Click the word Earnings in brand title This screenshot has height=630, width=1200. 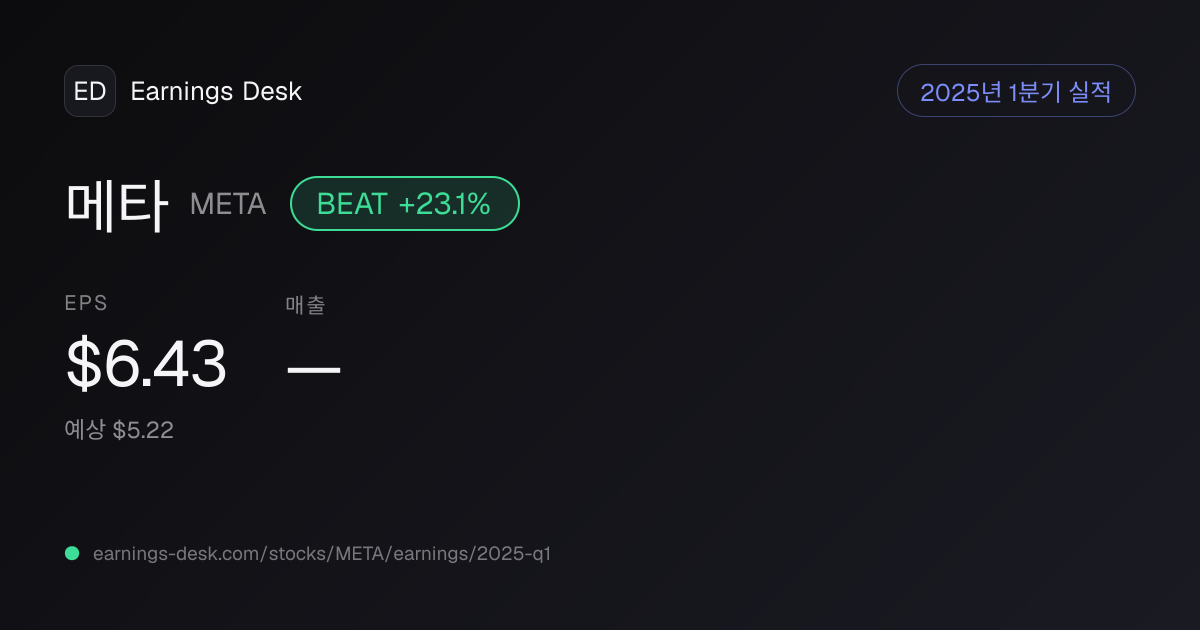[181, 92]
